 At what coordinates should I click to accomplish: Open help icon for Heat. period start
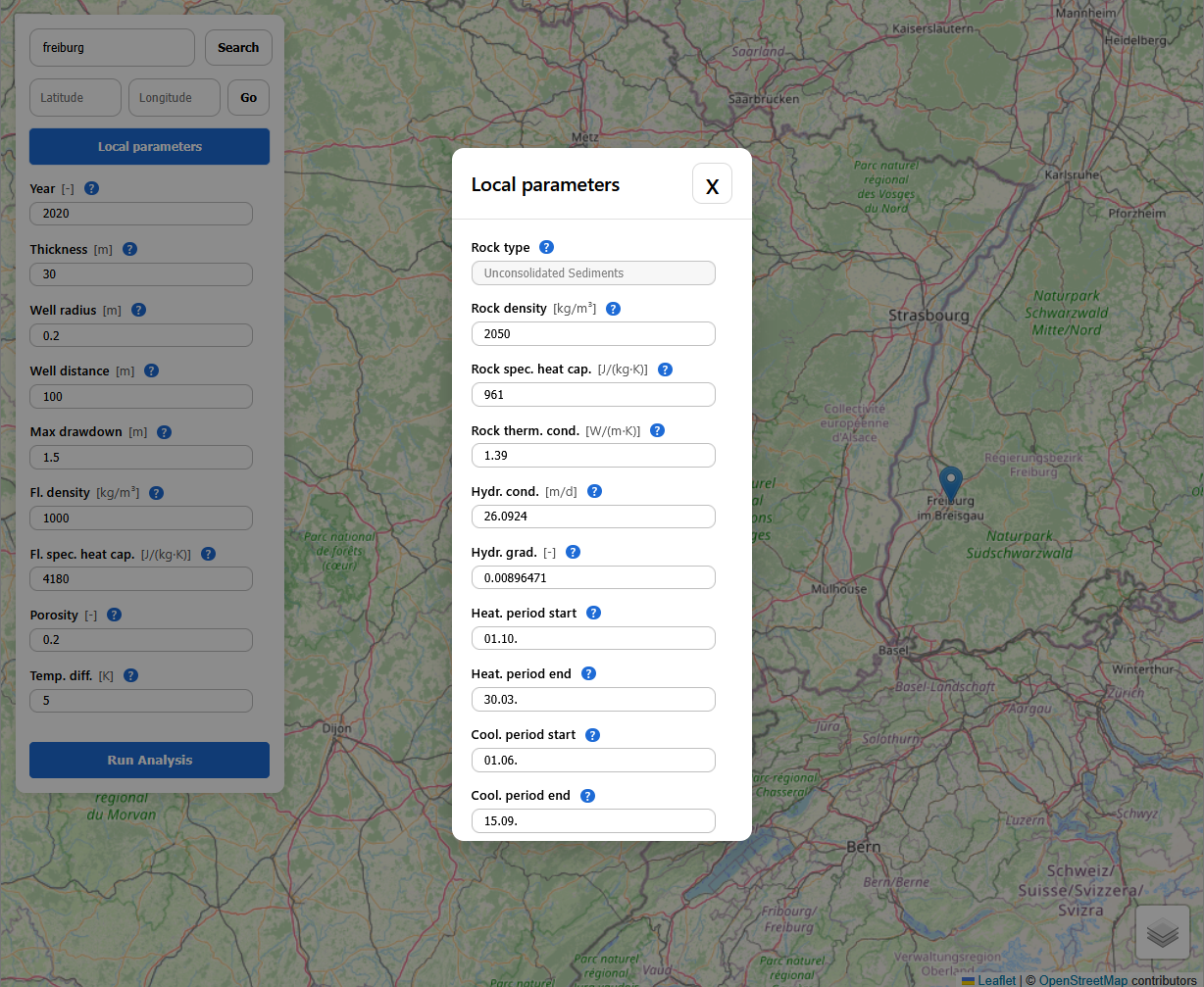pyautogui.click(x=594, y=613)
